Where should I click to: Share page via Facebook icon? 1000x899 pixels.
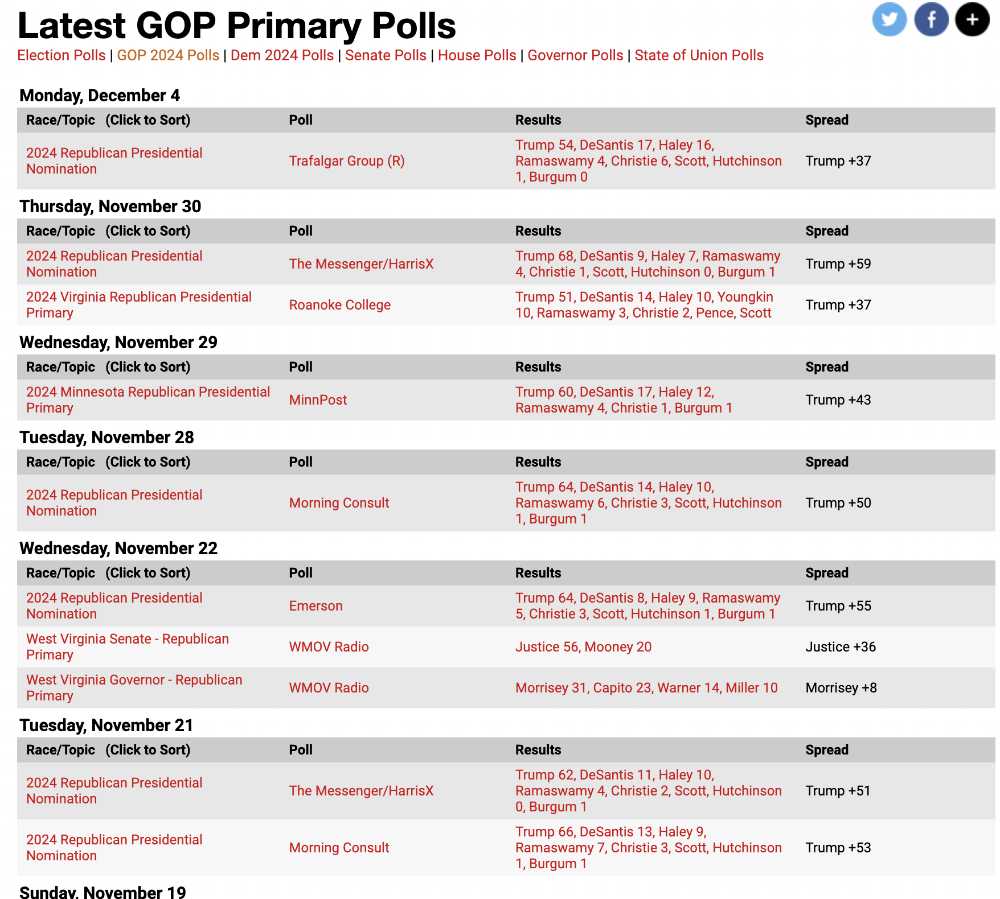[x=931, y=19]
